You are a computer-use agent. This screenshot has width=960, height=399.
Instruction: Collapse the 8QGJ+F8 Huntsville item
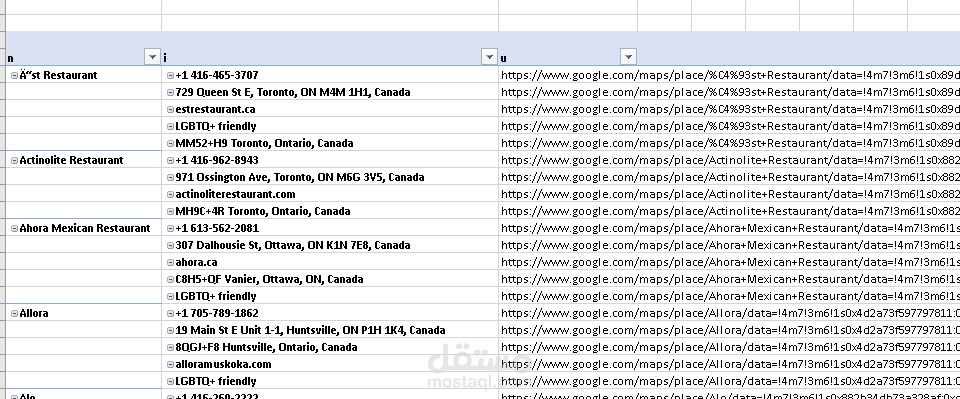point(171,347)
